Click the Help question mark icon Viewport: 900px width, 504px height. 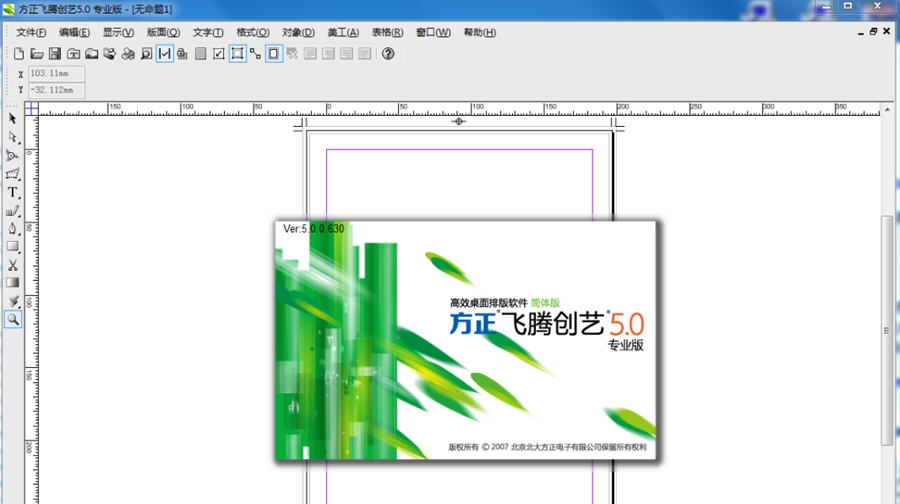(388, 53)
